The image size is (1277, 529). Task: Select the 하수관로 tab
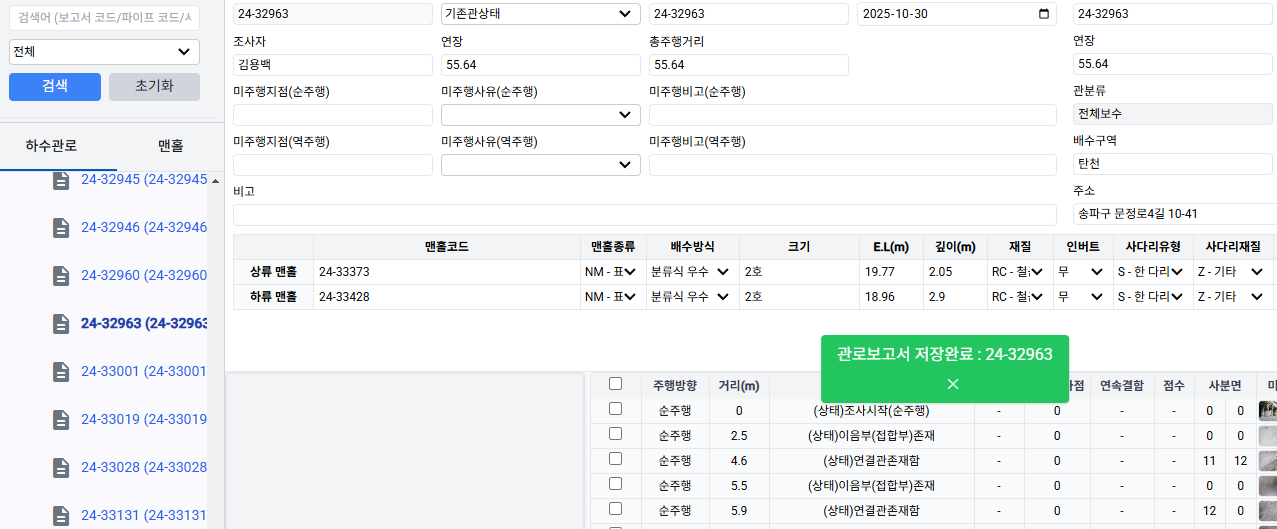[52, 146]
